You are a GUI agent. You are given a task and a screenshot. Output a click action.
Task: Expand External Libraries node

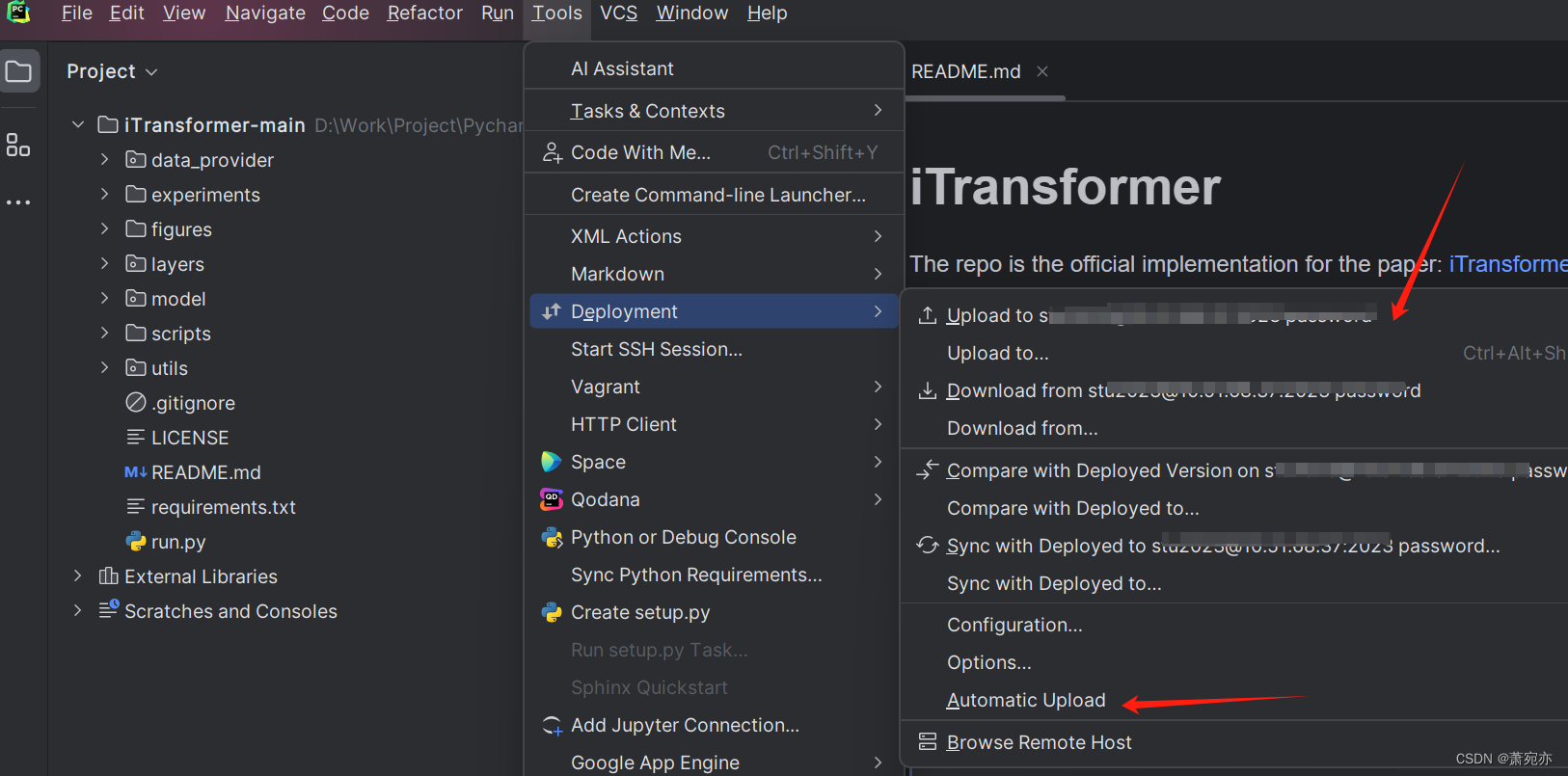(x=78, y=575)
